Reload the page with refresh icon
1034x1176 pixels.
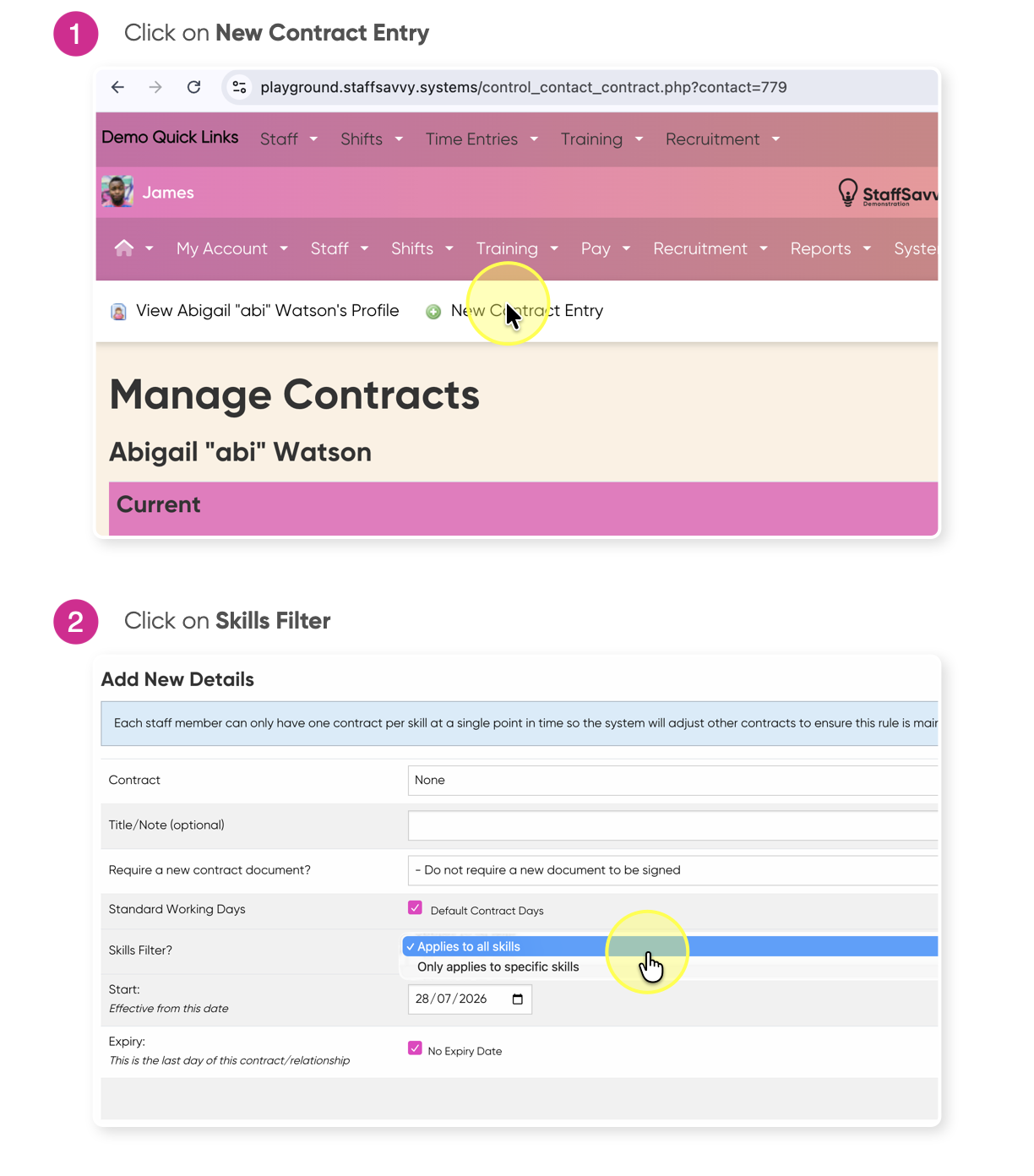pos(193,87)
